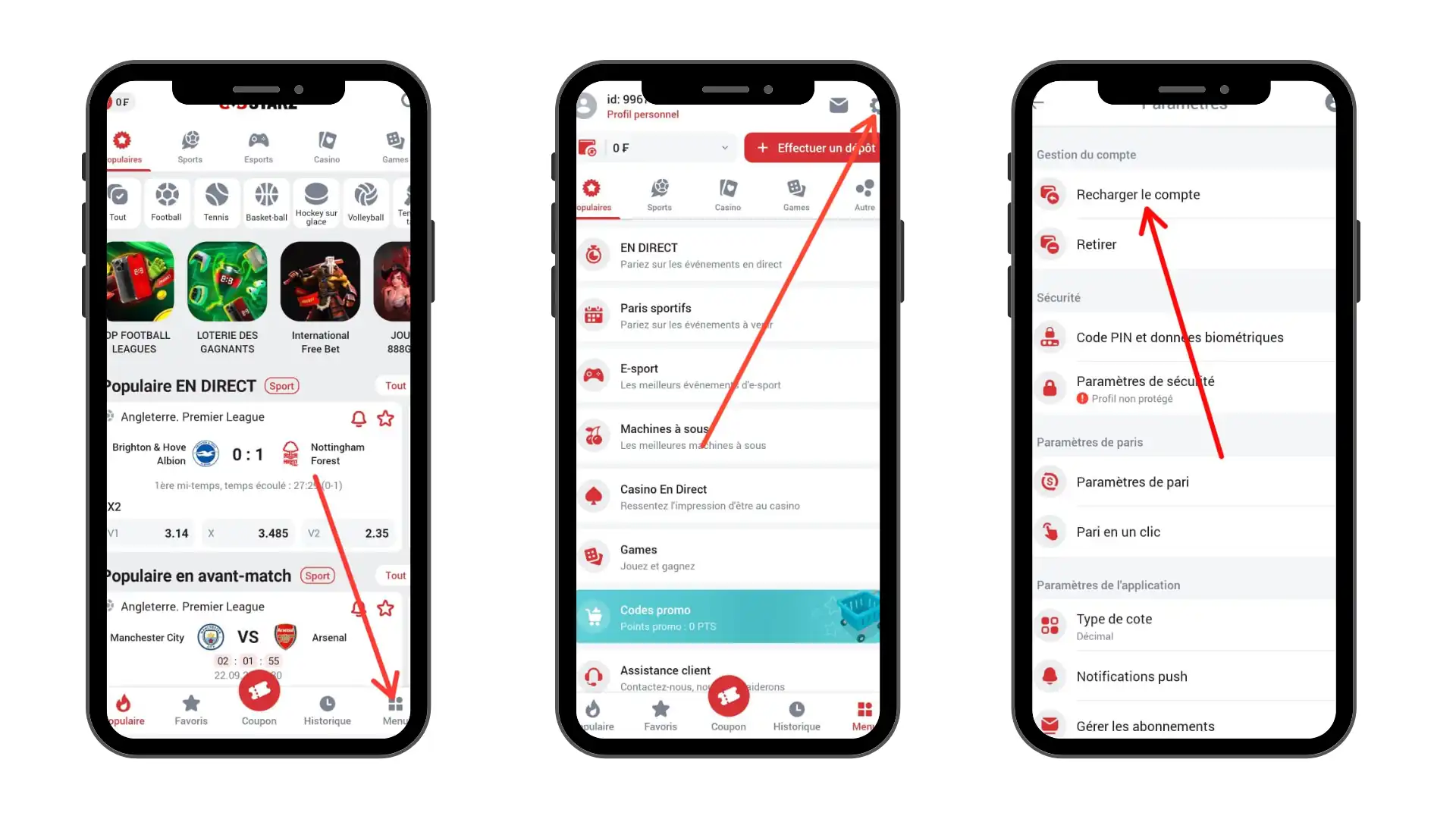
Task: Open the Recharger le compte icon
Action: click(1050, 194)
